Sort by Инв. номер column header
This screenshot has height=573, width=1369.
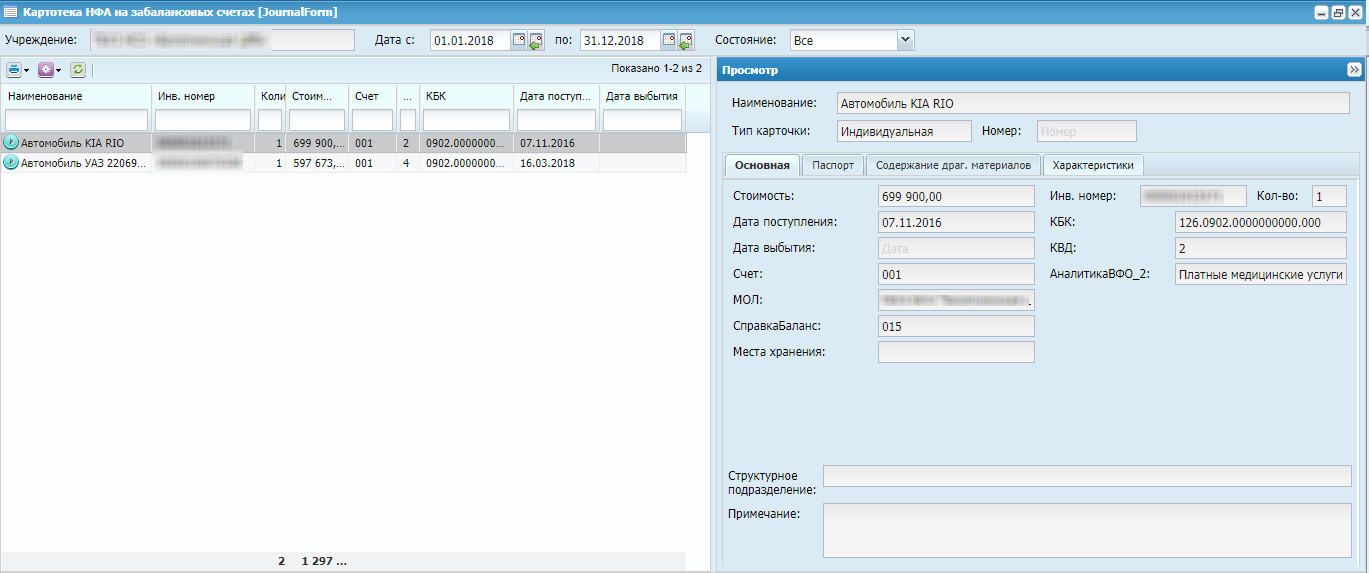click(x=203, y=96)
